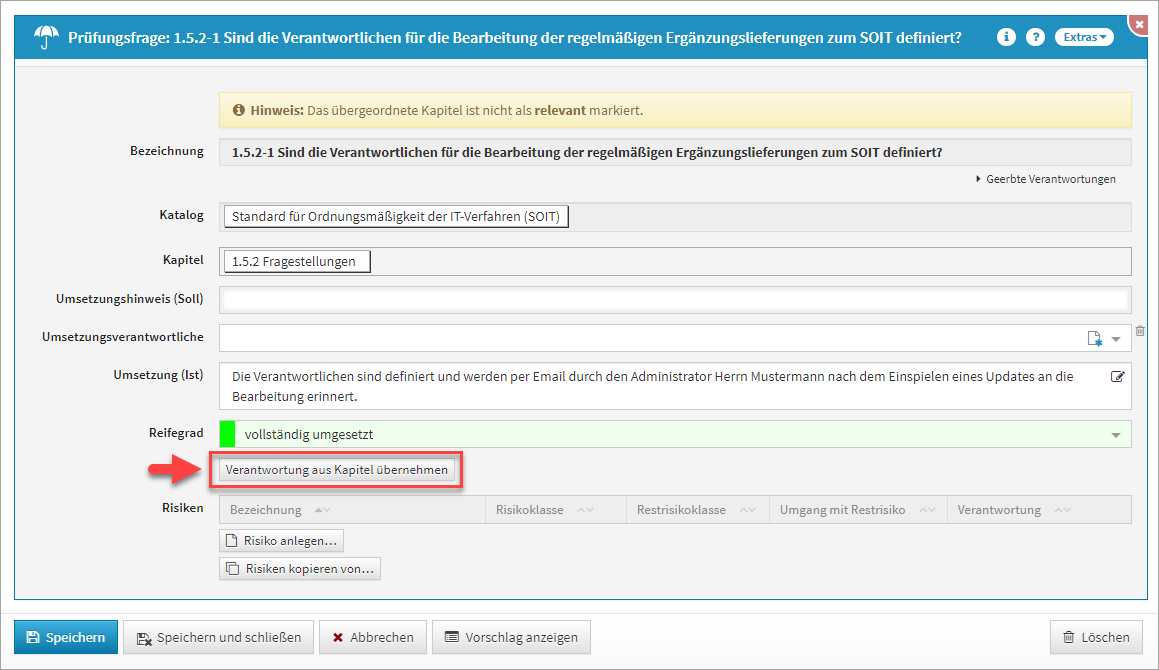Image resolution: width=1159 pixels, height=670 pixels.
Task: Open the Extras dropdown menu
Action: 1084,37
